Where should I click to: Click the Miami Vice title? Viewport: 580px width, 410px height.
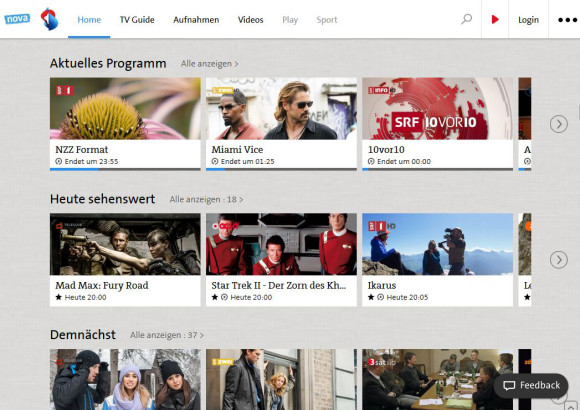point(237,149)
